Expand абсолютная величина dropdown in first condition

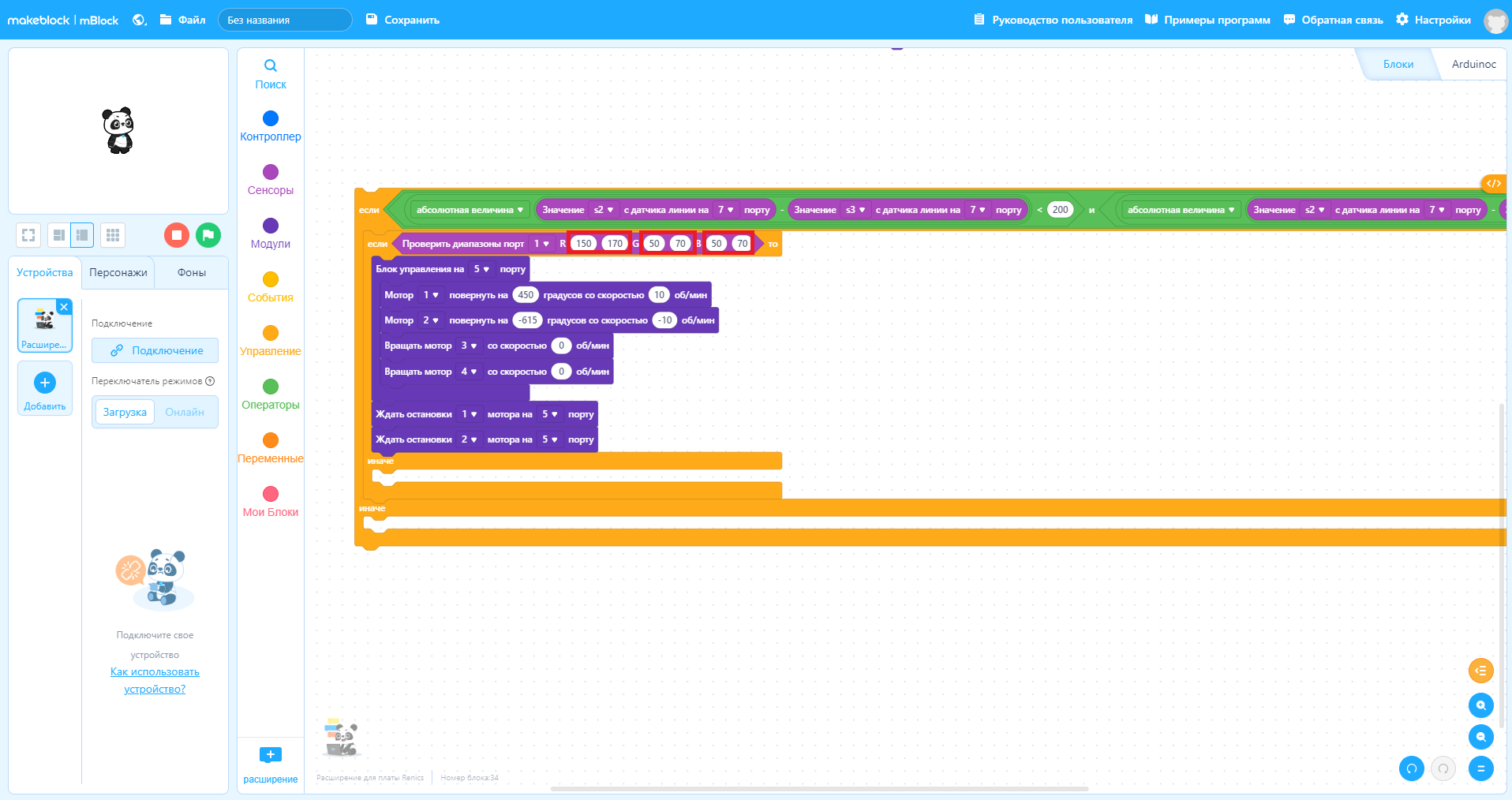tap(470, 210)
